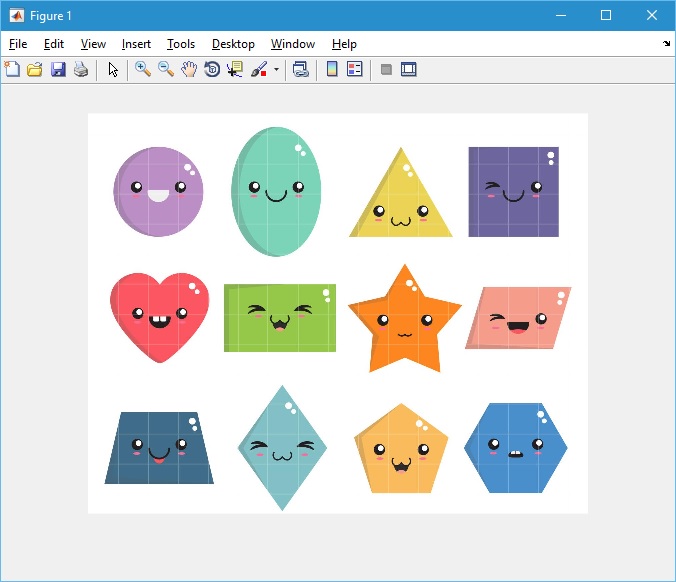Toggle the Data Cursor tool
This screenshot has width=676, height=582.
click(x=235, y=69)
